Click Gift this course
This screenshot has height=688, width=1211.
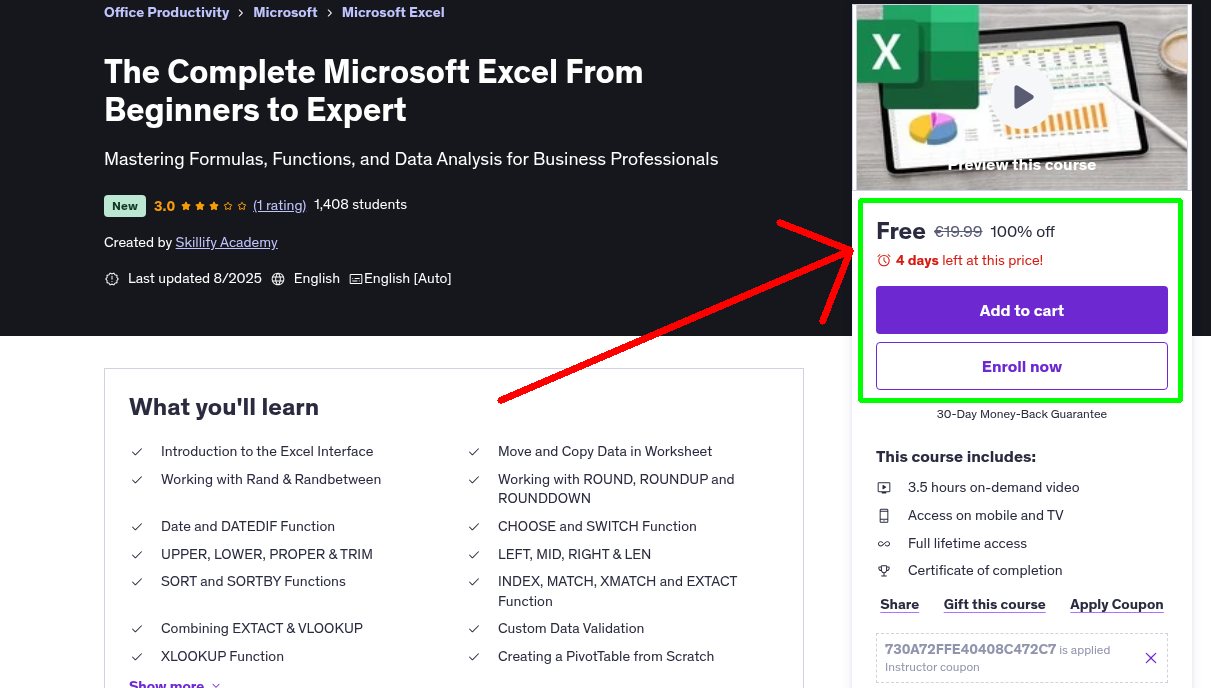994,605
